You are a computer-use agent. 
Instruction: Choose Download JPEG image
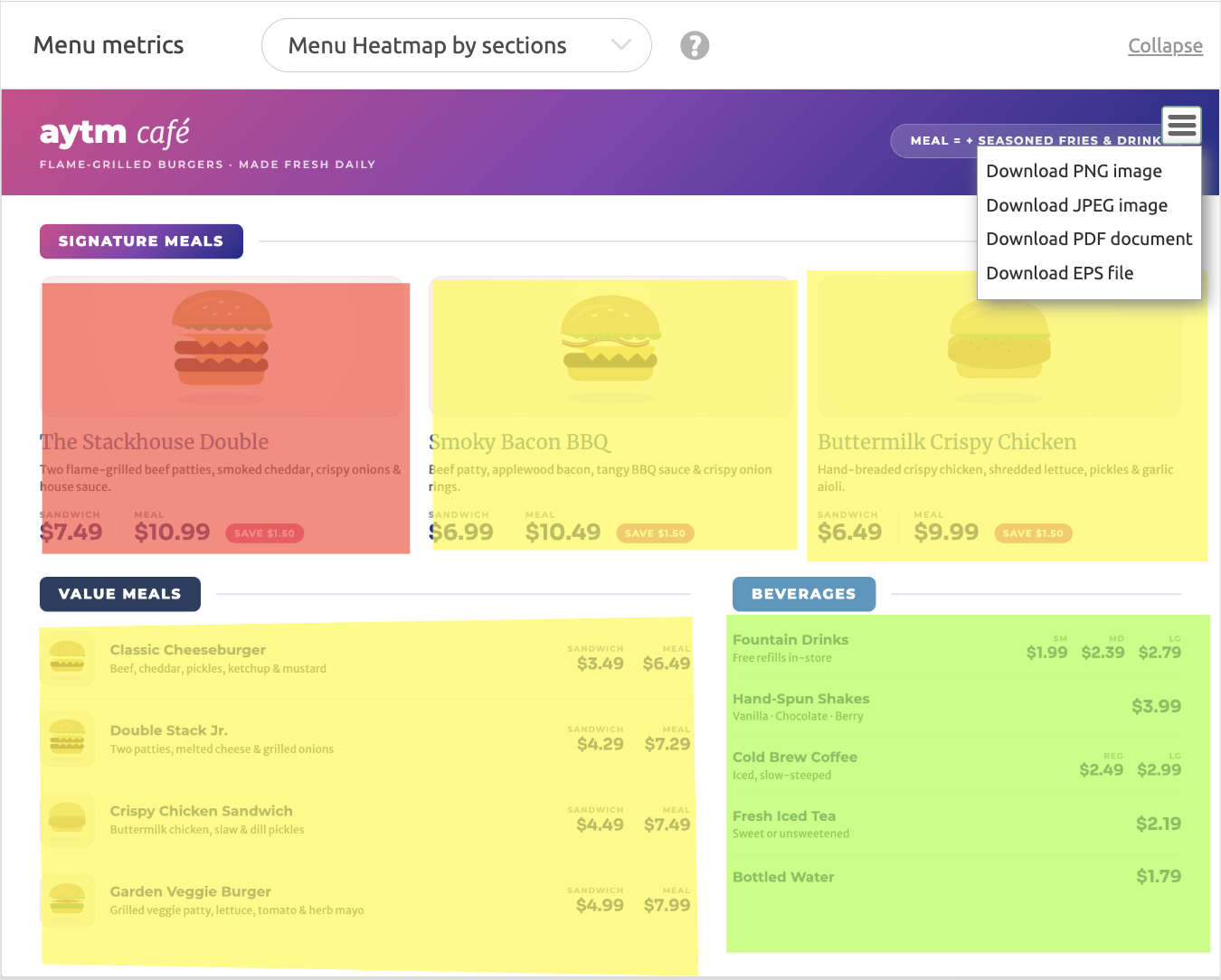click(1076, 205)
